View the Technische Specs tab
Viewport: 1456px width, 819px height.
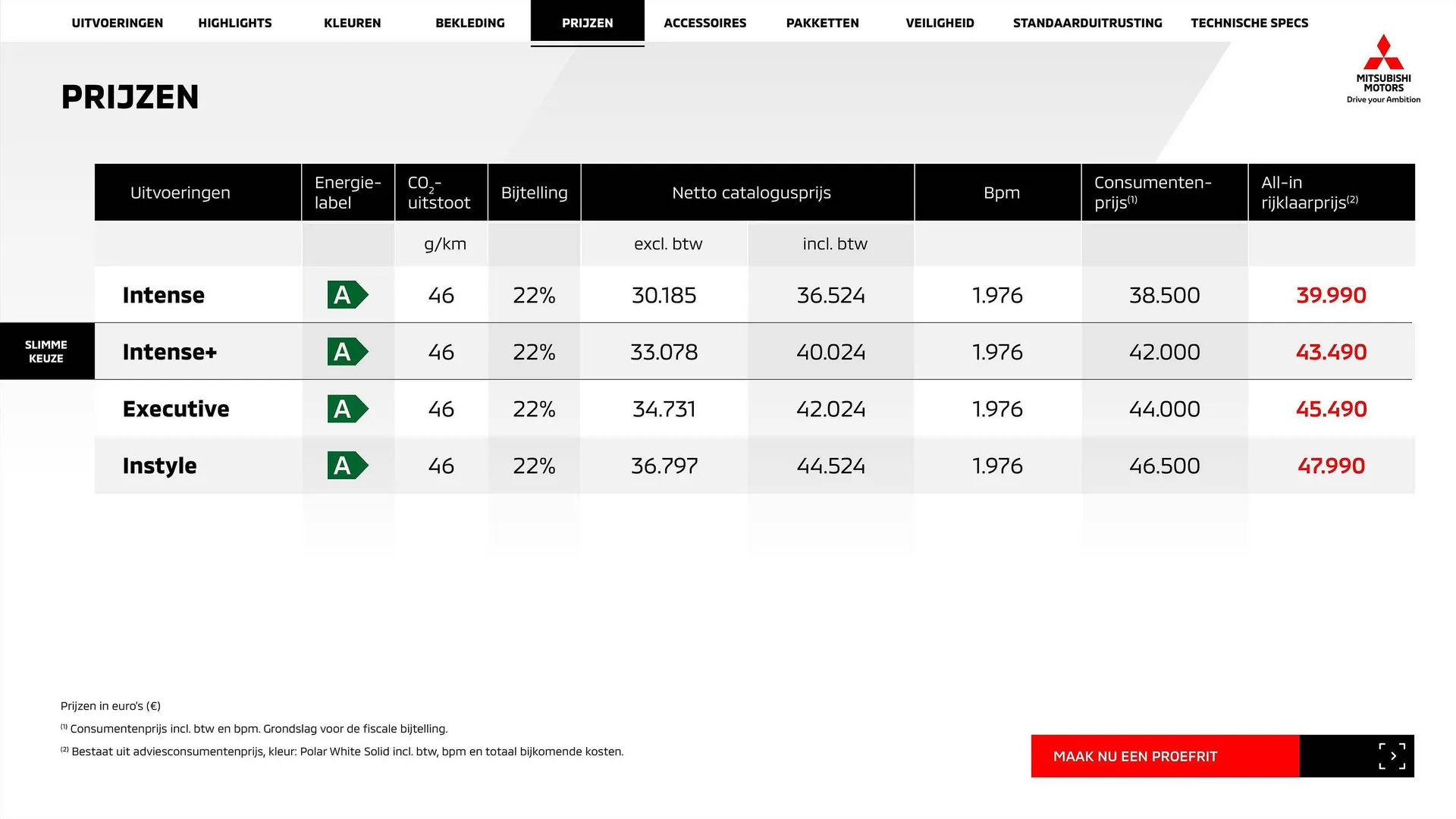pyautogui.click(x=1249, y=23)
